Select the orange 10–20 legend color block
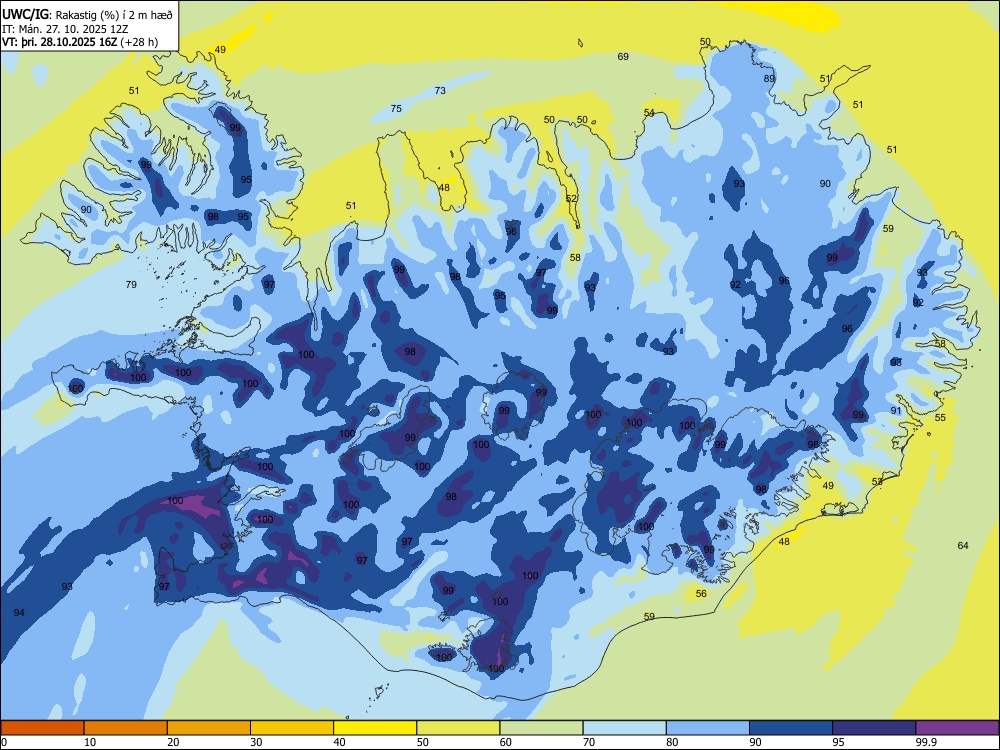This screenshot has height=750, width=1000. coord(126,728)
